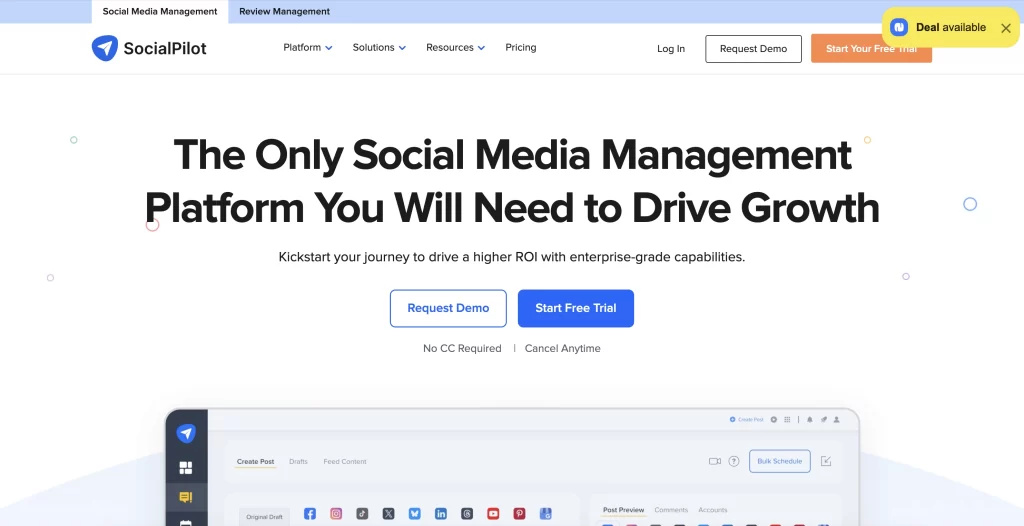Open the dashboard grid icon in sidebar

(x=186, y=467)
